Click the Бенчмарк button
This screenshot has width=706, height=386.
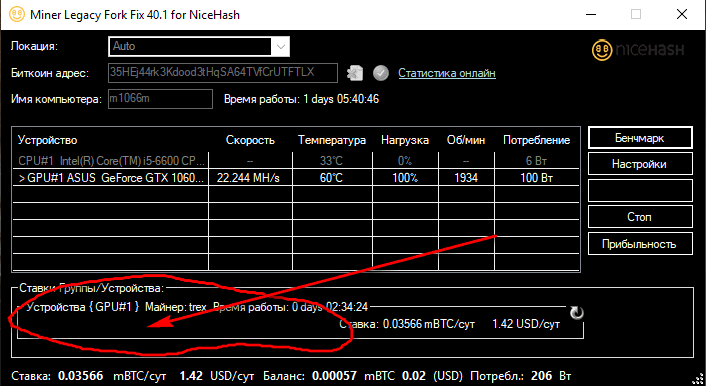pos(640,138)
